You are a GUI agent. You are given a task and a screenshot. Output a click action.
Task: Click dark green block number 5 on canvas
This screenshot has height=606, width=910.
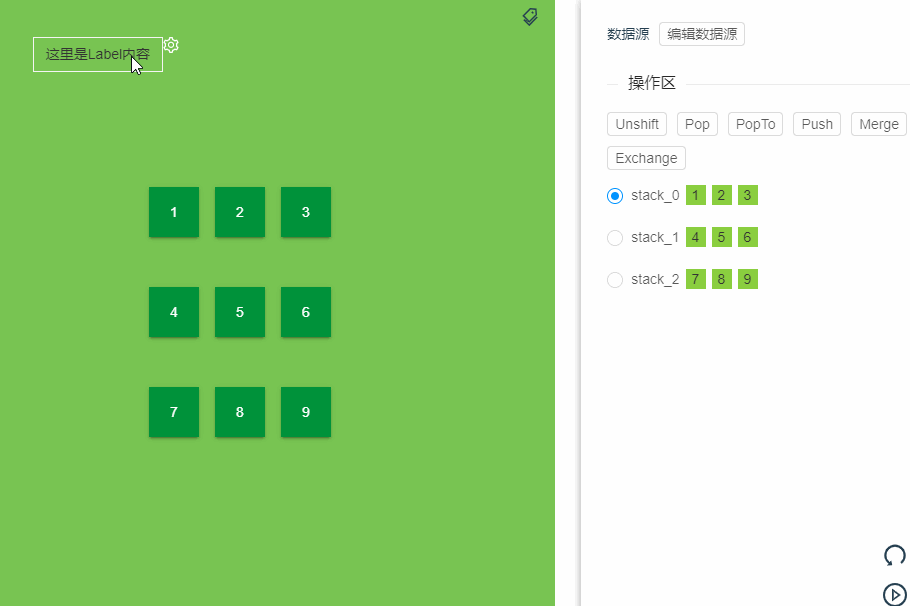coord(240,312)
